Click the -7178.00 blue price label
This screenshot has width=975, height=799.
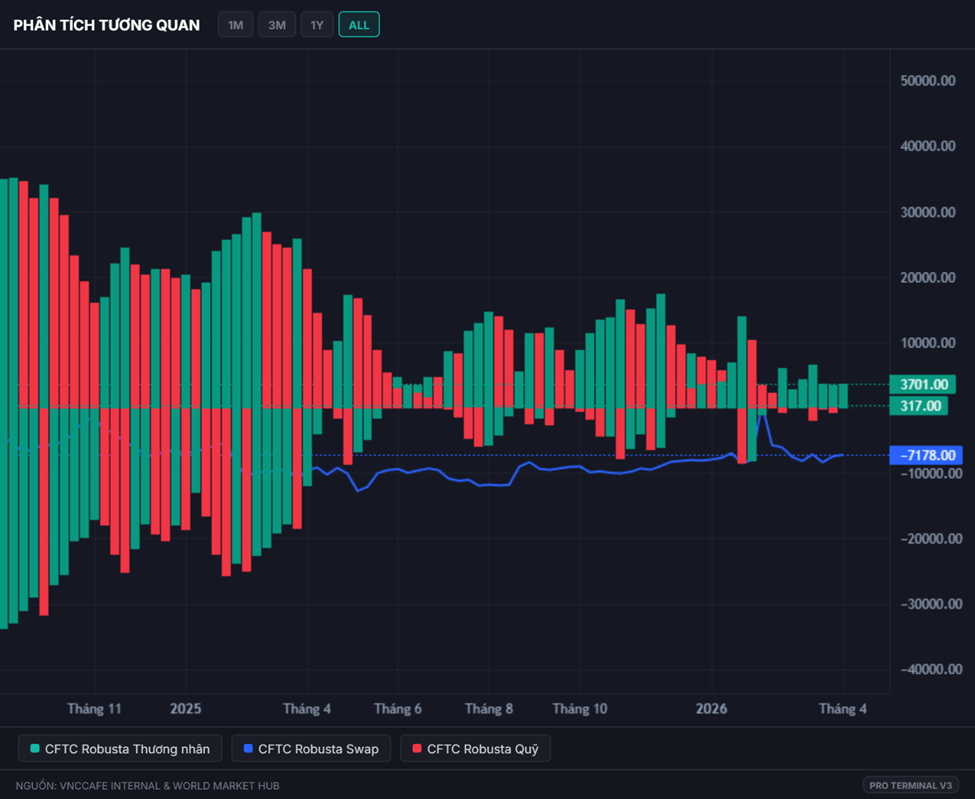(x=924, y=455)
